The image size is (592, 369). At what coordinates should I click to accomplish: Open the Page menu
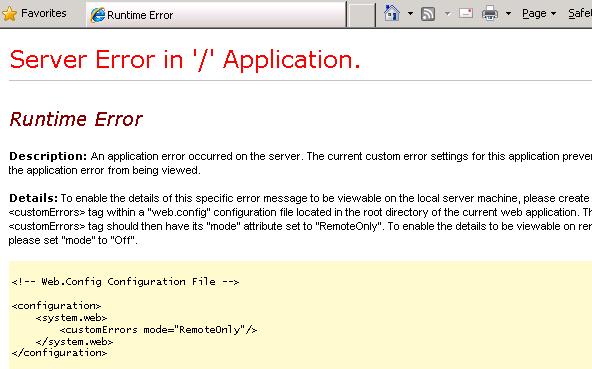(x=539, y=14)
